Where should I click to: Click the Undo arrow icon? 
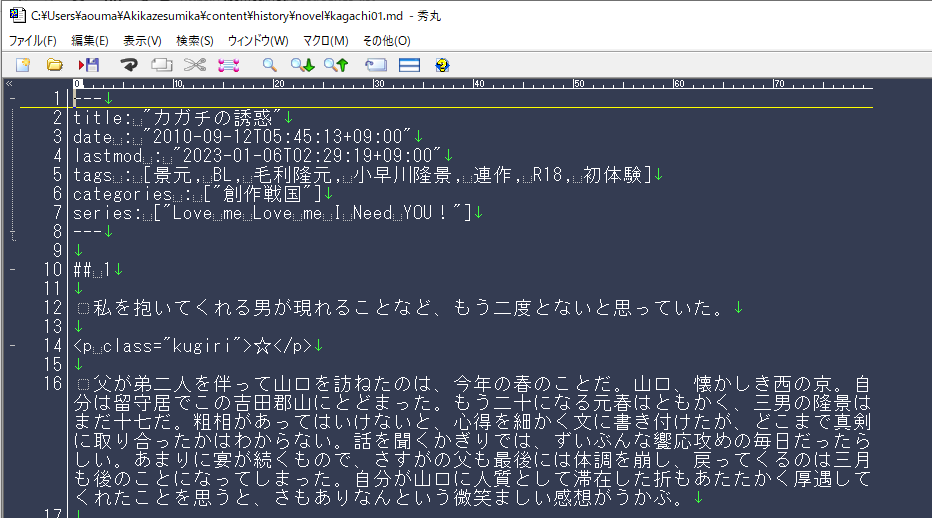coord(128,65)
